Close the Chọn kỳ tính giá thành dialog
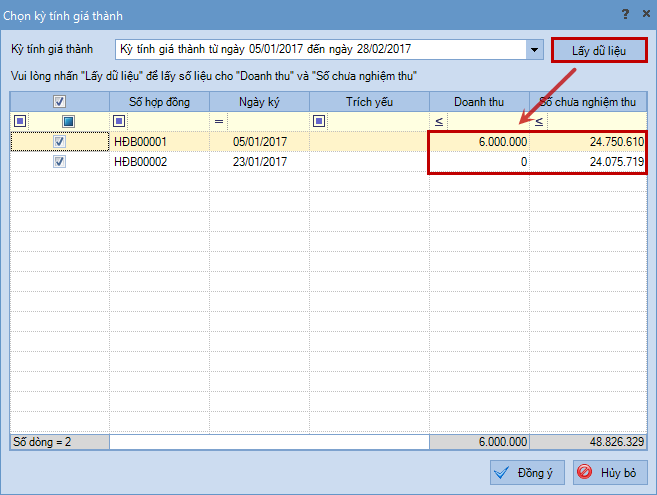Screen dimensions: 657x495 coord(643,14)
